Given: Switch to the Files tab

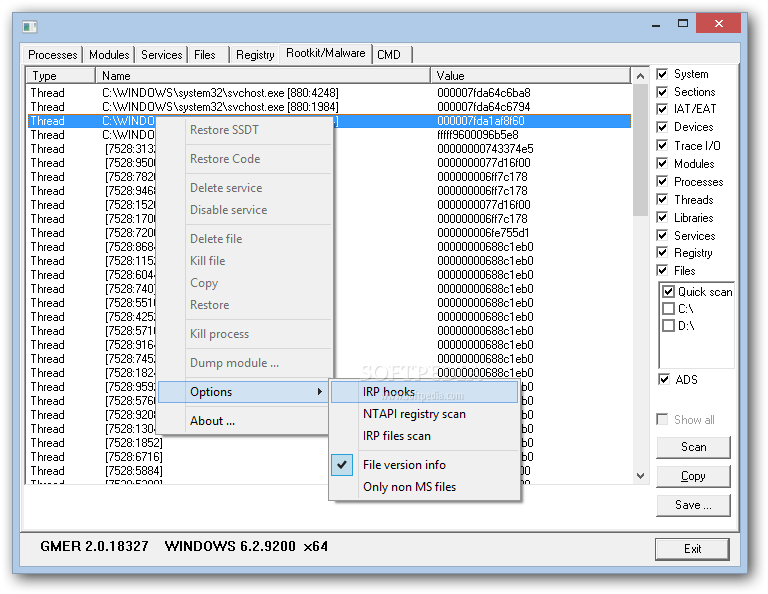Looking at the screenshot, I should click(205, 55).
